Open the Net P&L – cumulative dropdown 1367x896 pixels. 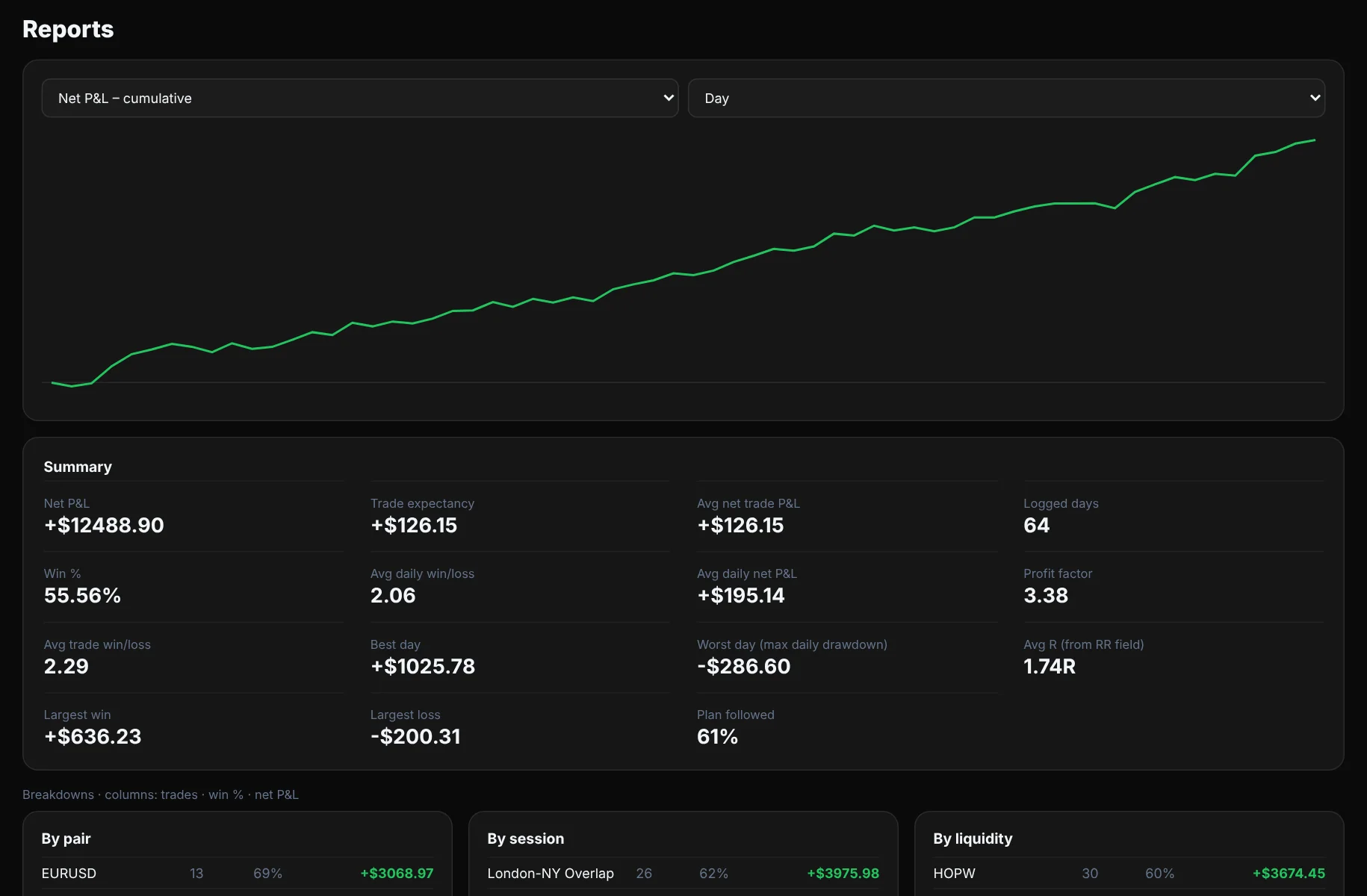(359, 98)
